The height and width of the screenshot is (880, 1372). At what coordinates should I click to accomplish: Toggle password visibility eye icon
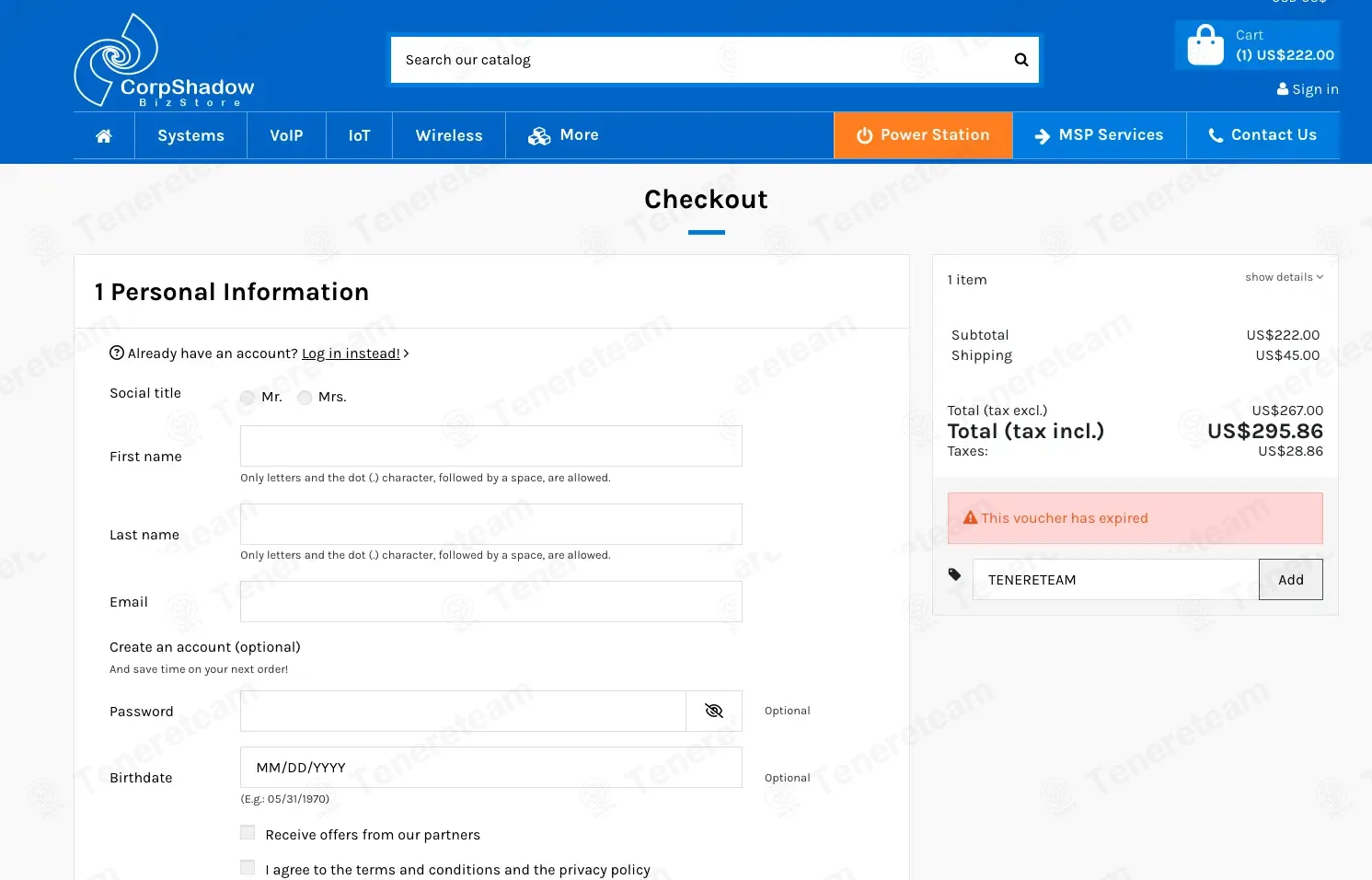tap(714, 711)
